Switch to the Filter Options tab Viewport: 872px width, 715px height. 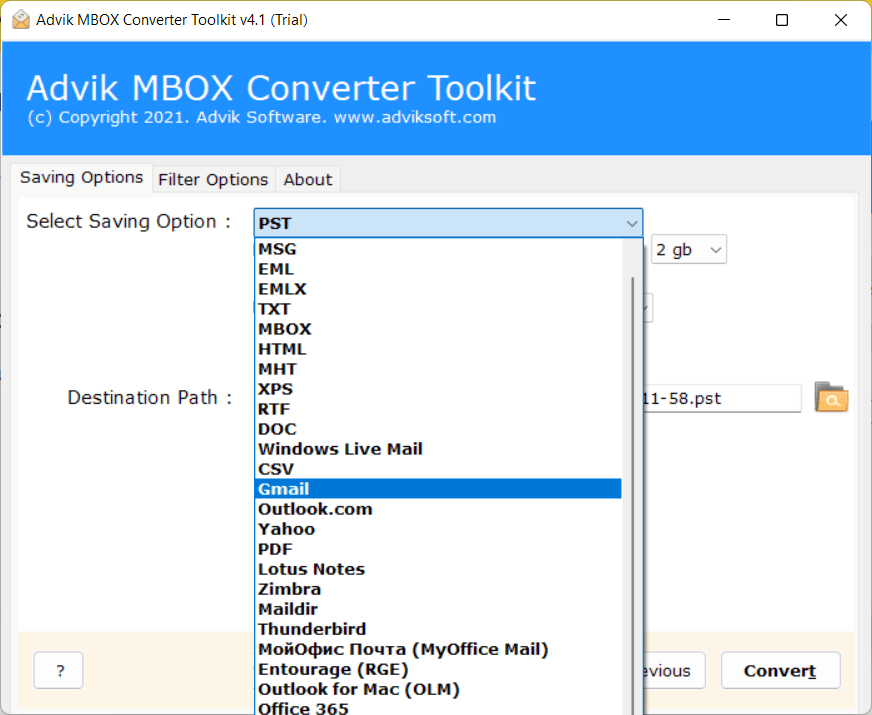point(213,179)
